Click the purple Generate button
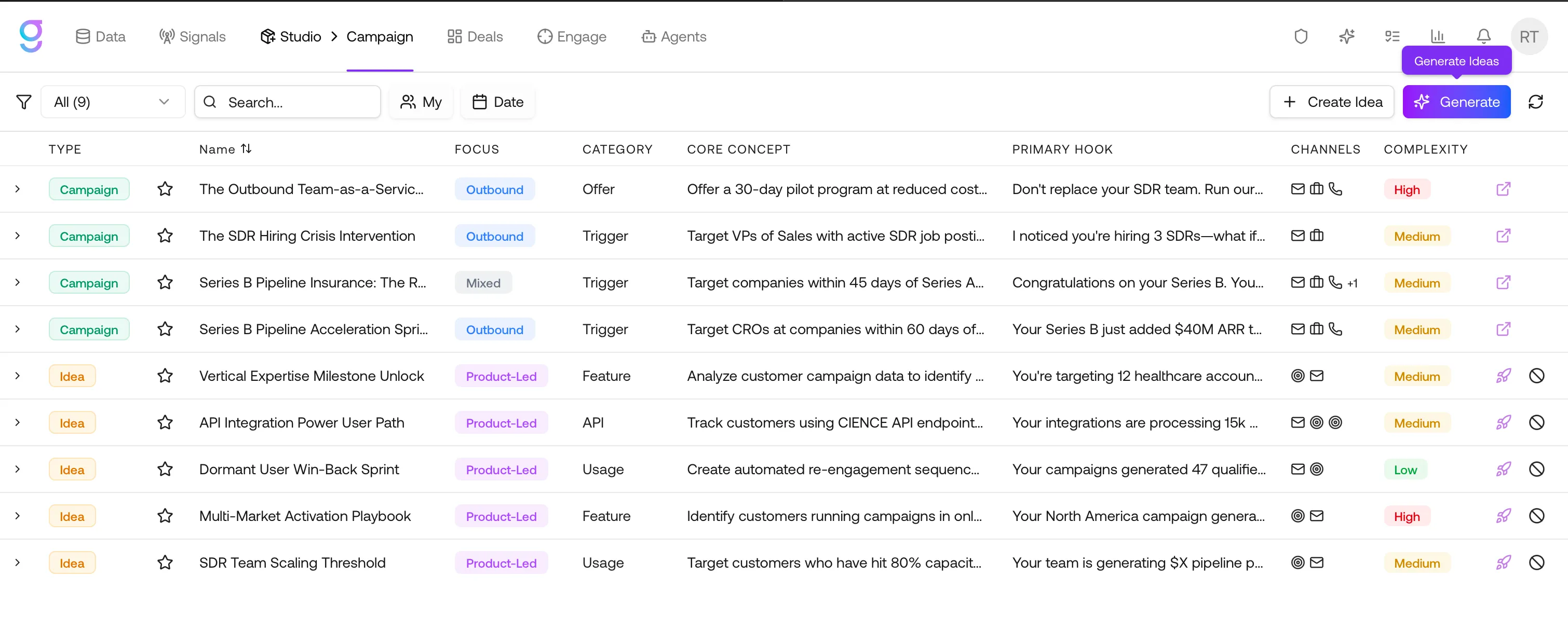The image size is (1568, 632). tap(1456, 102)
